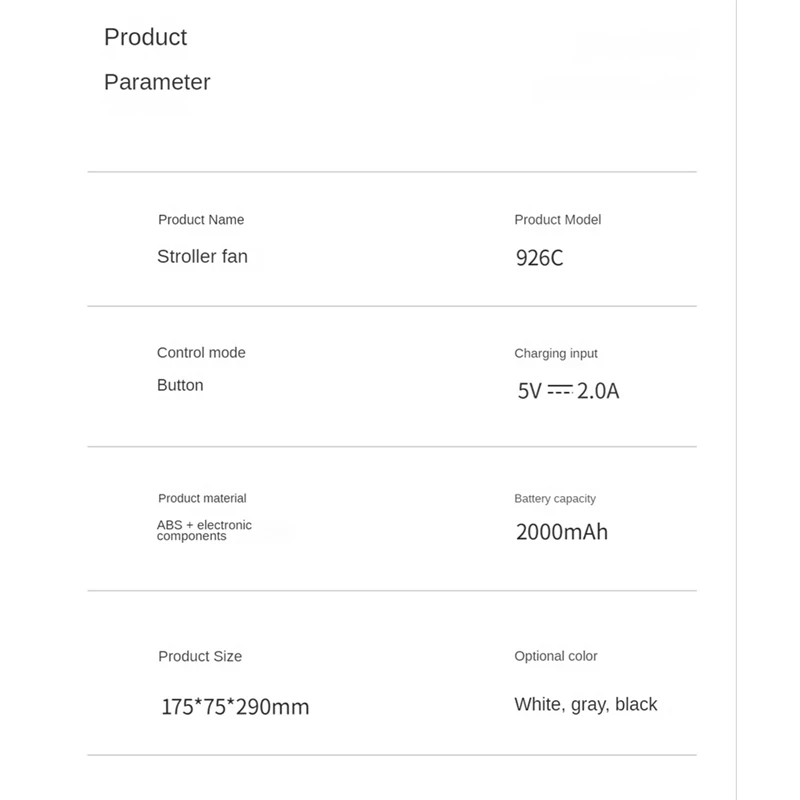Screen dimensions: 800x800
Task: Click the "Parameter" heading text
Action: (157, 82)
